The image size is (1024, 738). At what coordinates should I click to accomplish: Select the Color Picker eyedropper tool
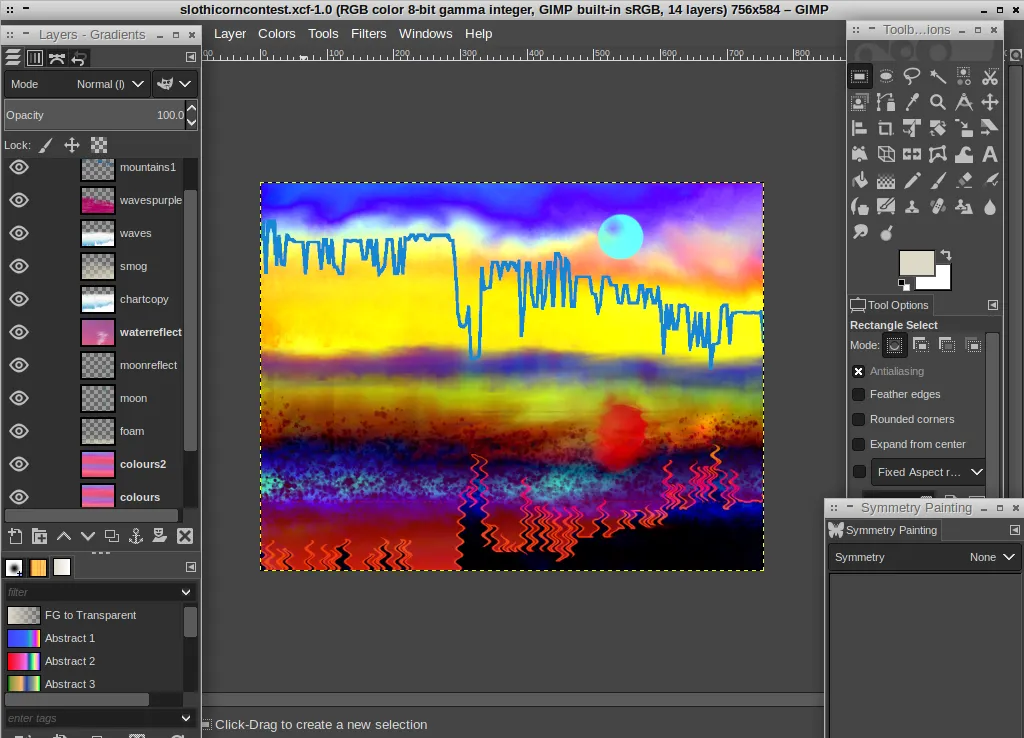(912, 103)
